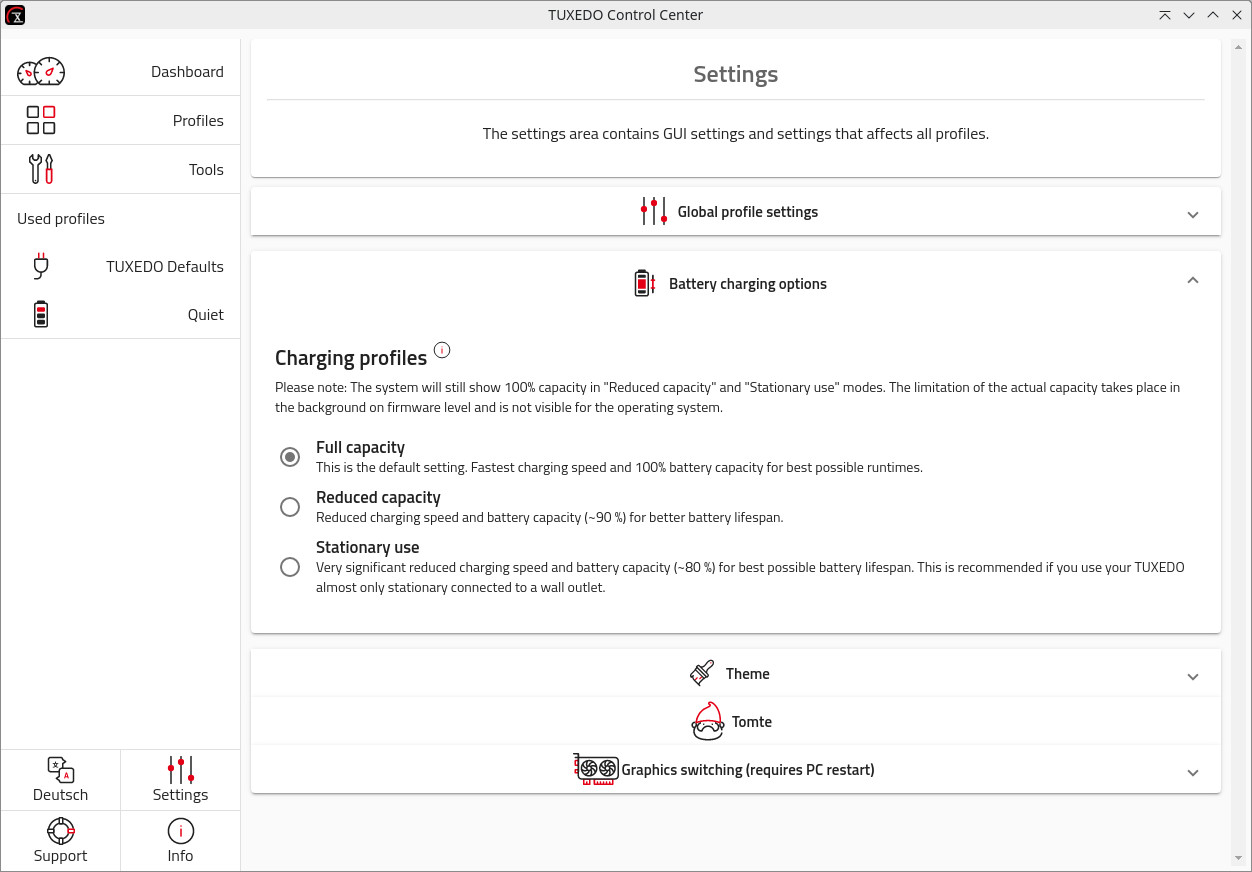Viewport: 1252px width, 872px height.
Task: Click Global profile settings title text
Action: (748, 212)
